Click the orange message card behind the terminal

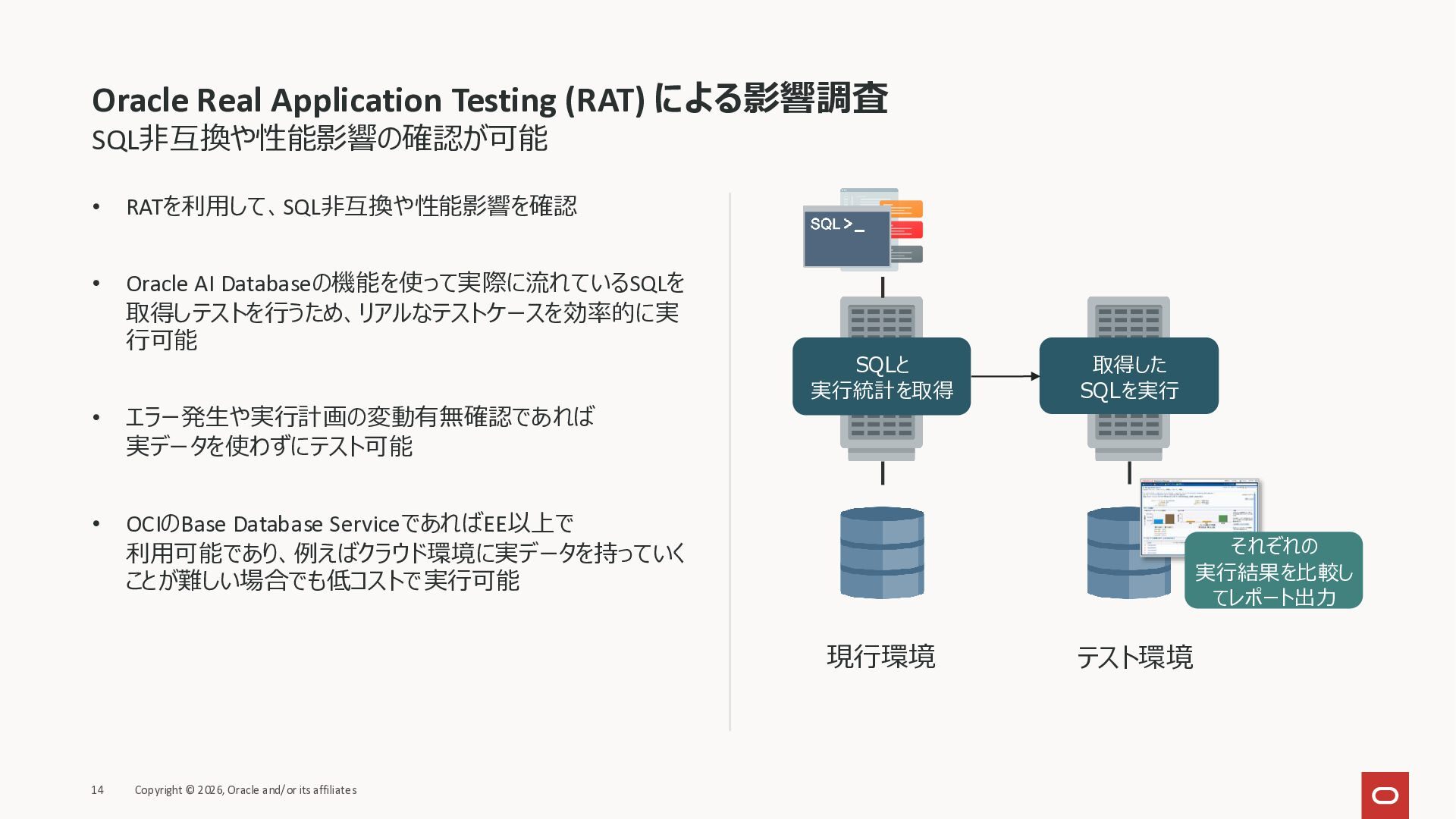(908, 209)
